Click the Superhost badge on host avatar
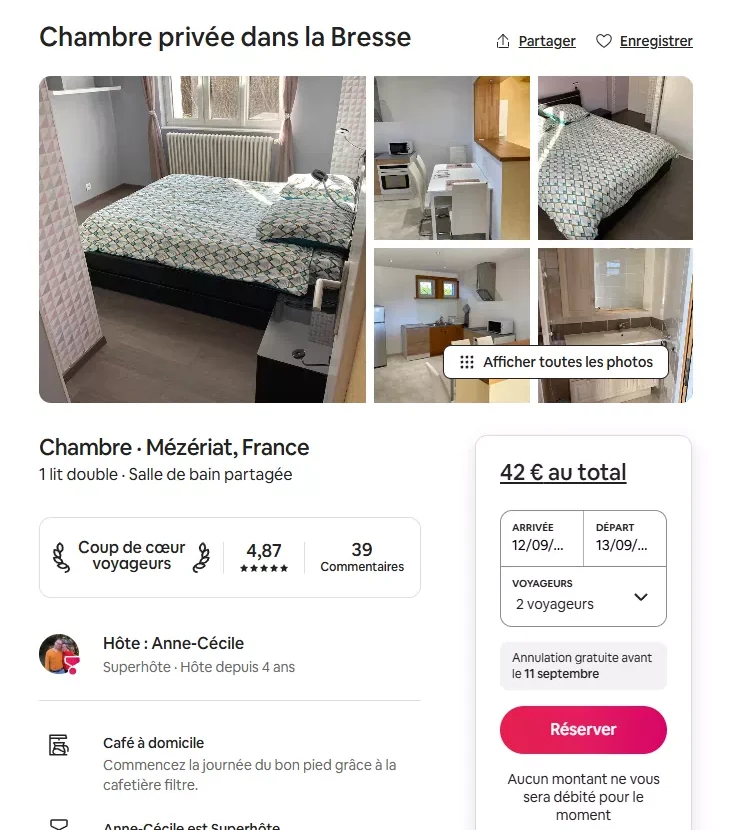 click(72, 665)
